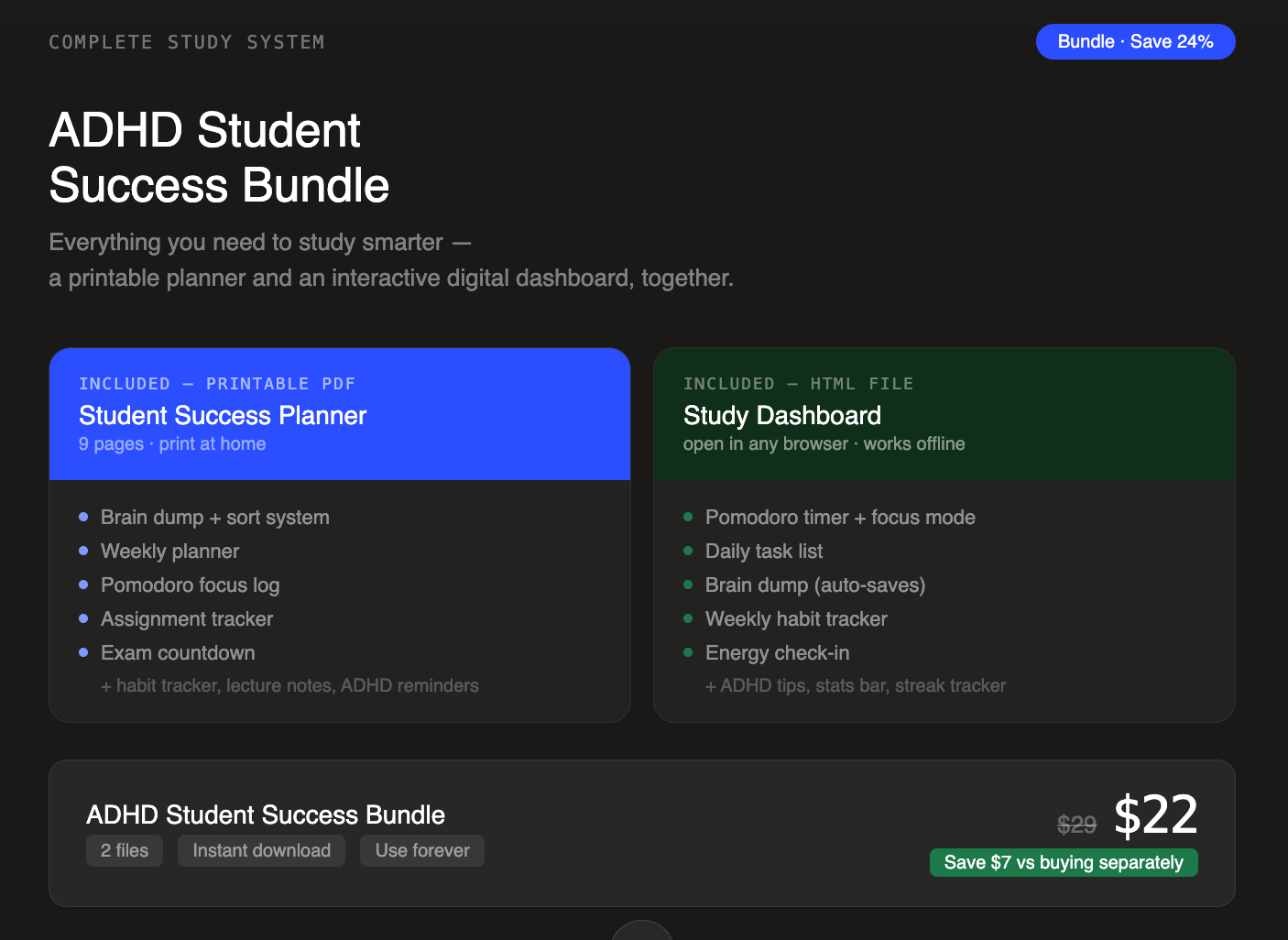Viewport: 1288px width, 940px height.
Task: Select 'Energy check-in' item
Action: (x=778, y=653)
